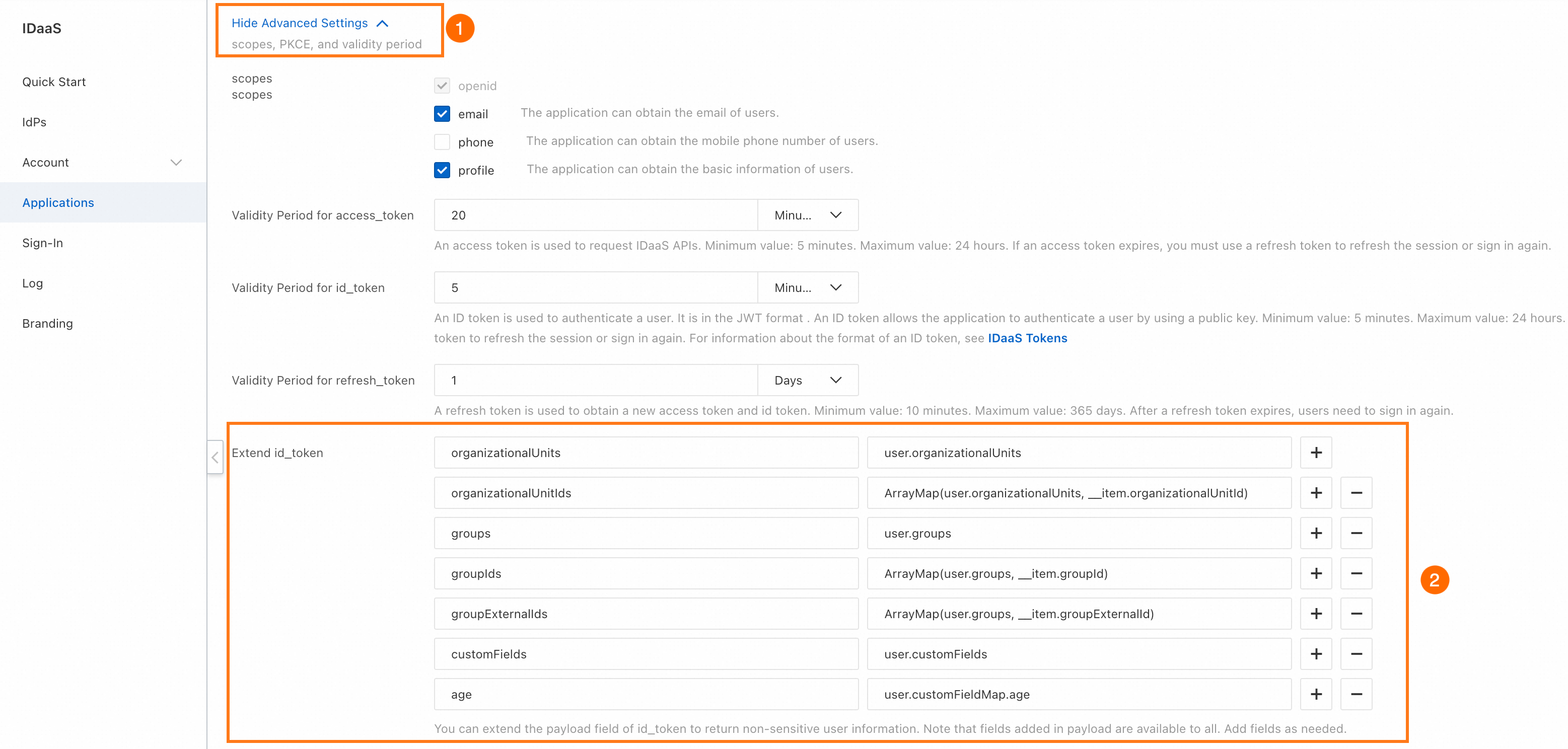Uncheck the profile scope checkbox

pyautogui.click(x=442, y=170)
